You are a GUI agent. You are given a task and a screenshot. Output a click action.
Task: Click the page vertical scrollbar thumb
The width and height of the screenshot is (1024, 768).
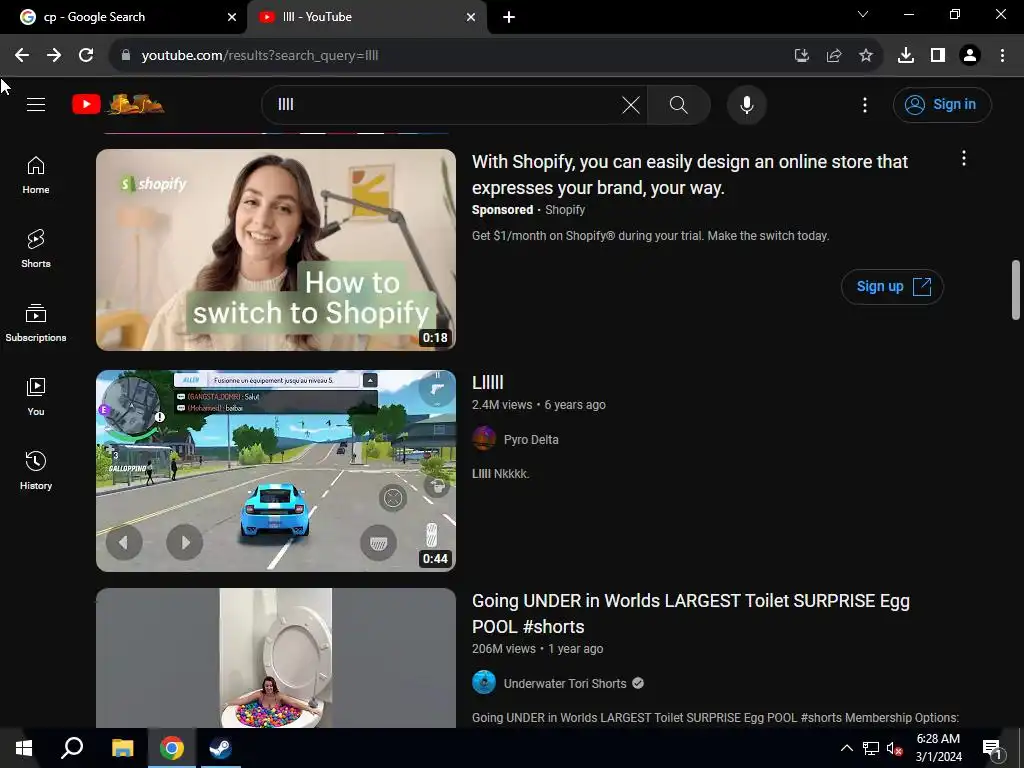click(1016, 290)
